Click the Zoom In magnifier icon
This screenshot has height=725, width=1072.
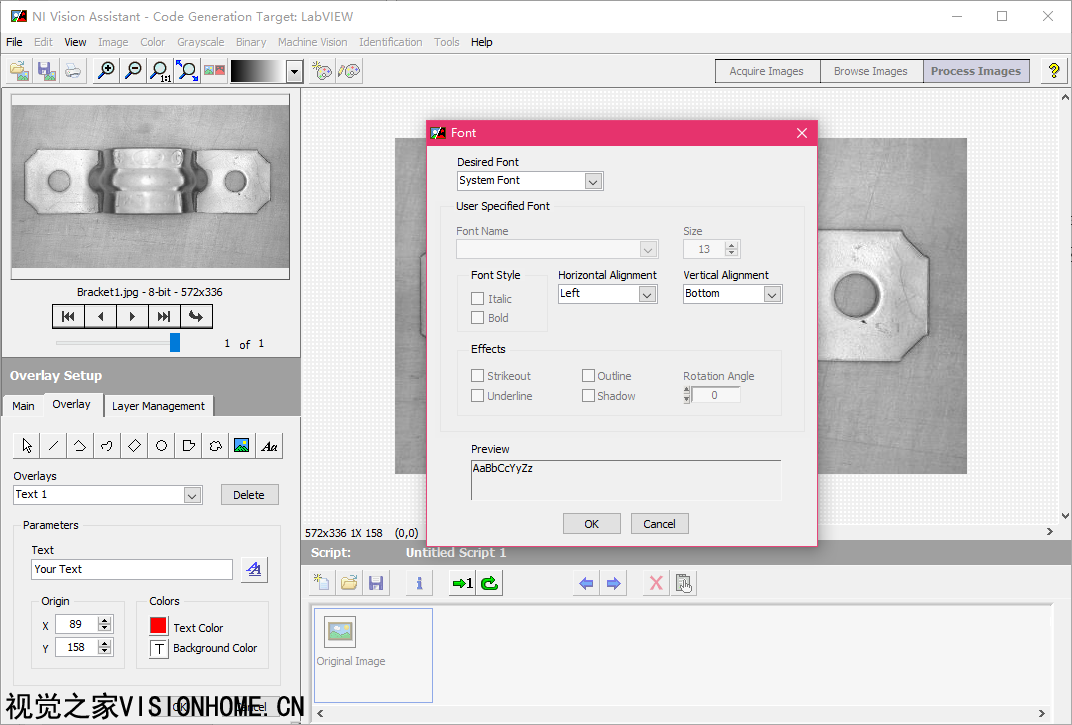tap(105, 71)
